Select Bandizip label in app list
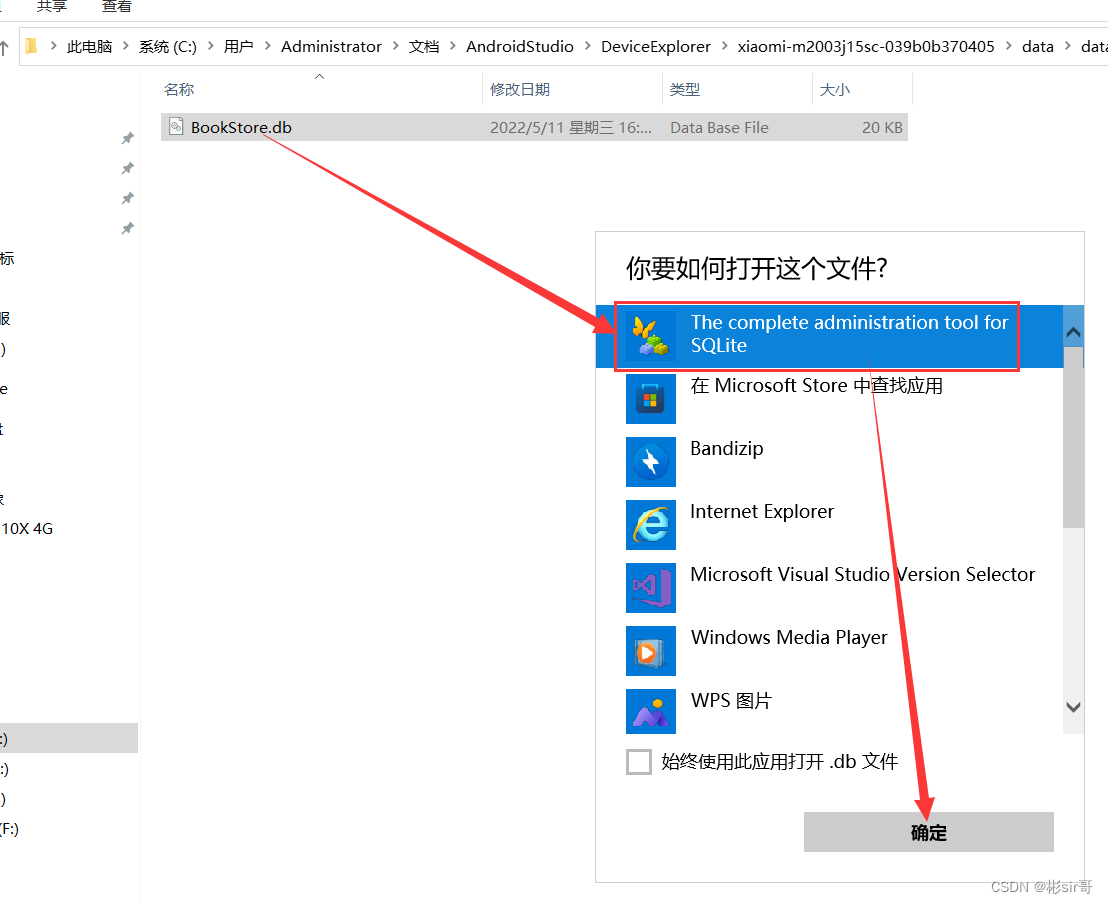This screenshot has width=1108, height=904. pyautogui.click(x=726, y=448)
